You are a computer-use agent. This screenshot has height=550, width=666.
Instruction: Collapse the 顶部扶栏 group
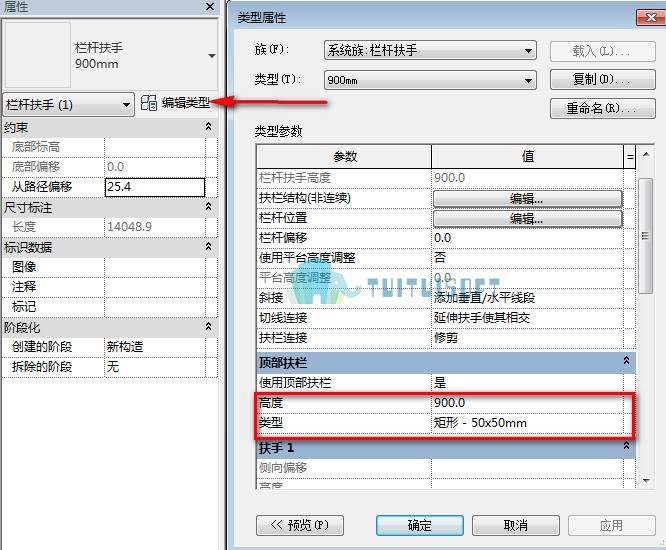tap(626, 361)
